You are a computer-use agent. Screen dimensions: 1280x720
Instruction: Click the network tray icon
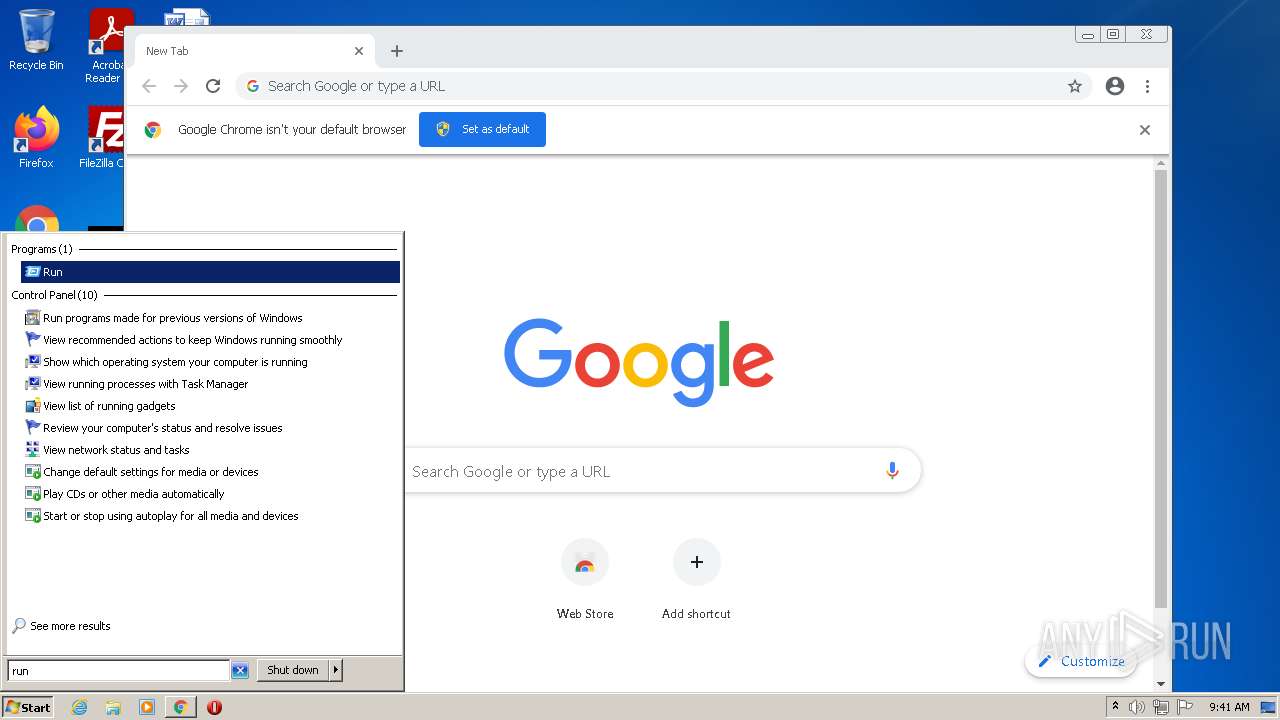pyautogui.click(x=1161, y=707)
